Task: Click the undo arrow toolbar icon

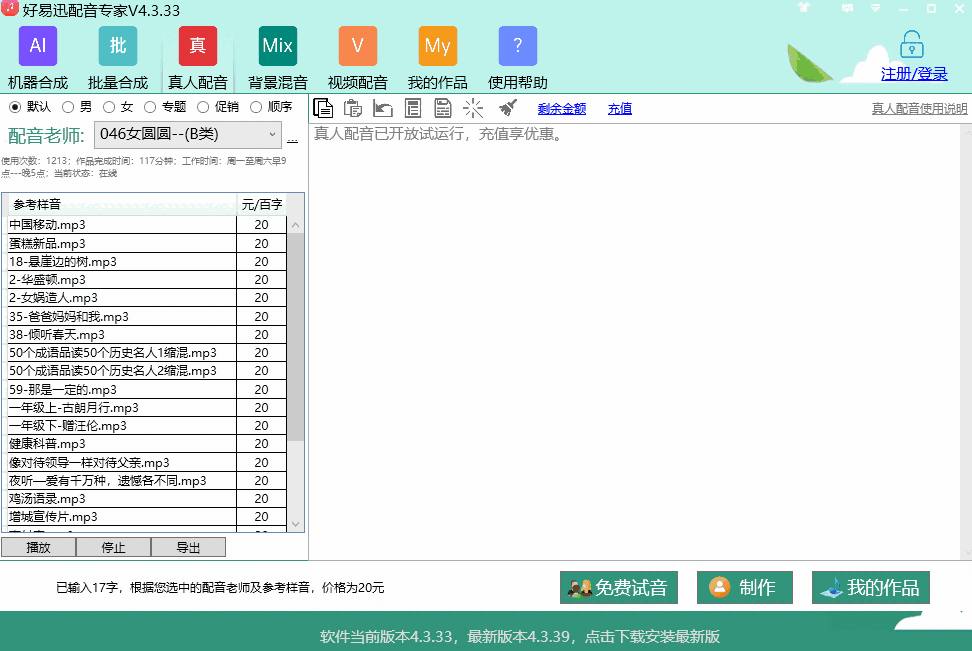Action: 383,109
